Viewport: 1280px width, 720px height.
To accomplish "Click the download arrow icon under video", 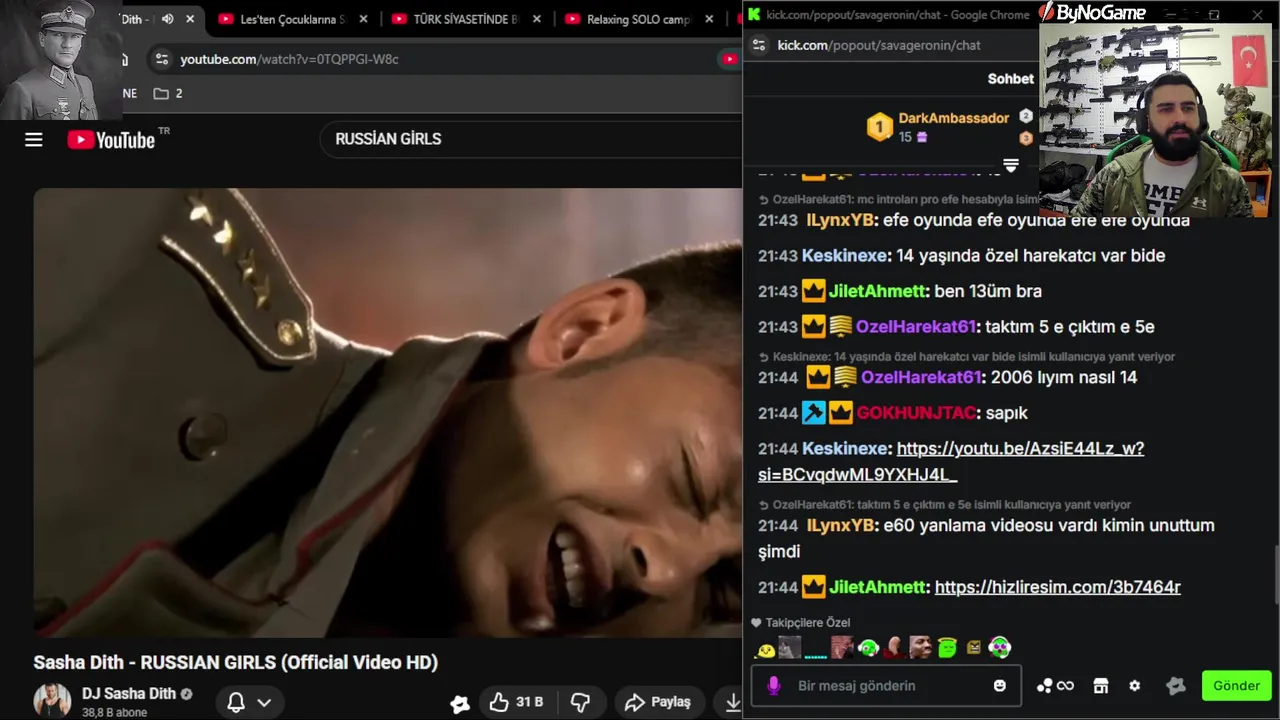I will pos(733,702).
